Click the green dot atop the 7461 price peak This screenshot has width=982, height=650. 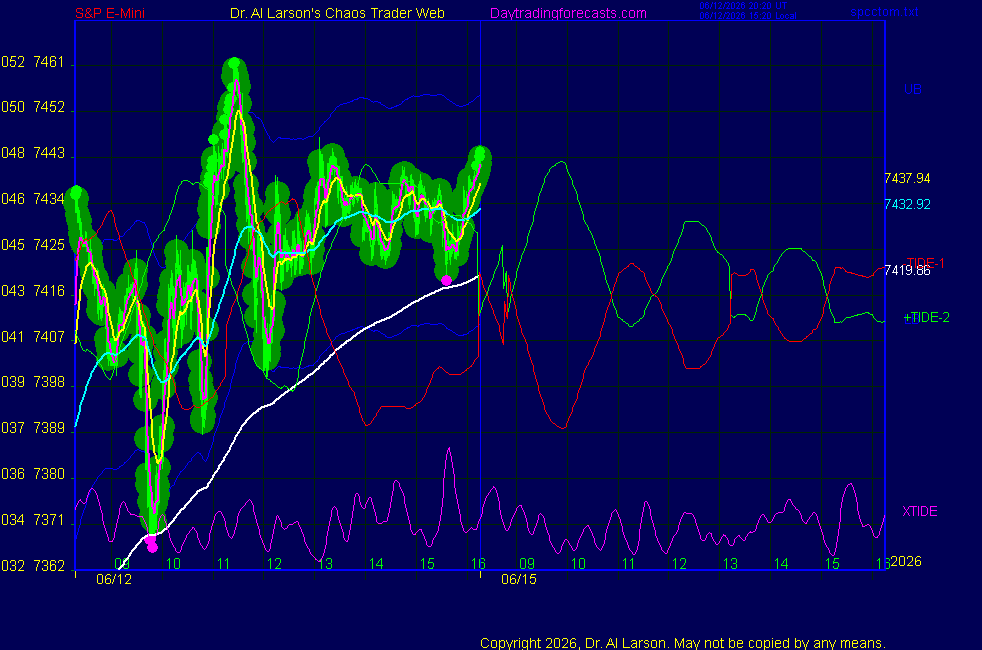pyautogui.click(x=234, y=63)
